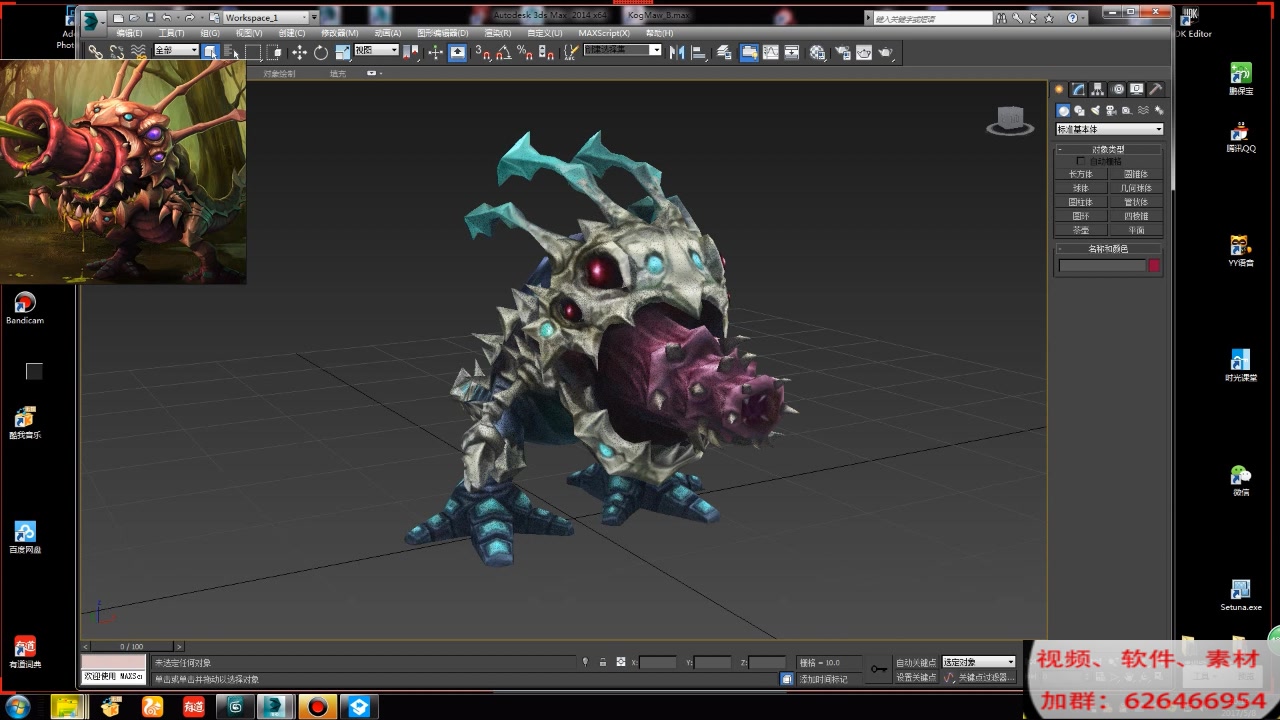Open the 编辑(E) menu
The height and width of the screenshot is (720, 1280).
pos(130,33)
